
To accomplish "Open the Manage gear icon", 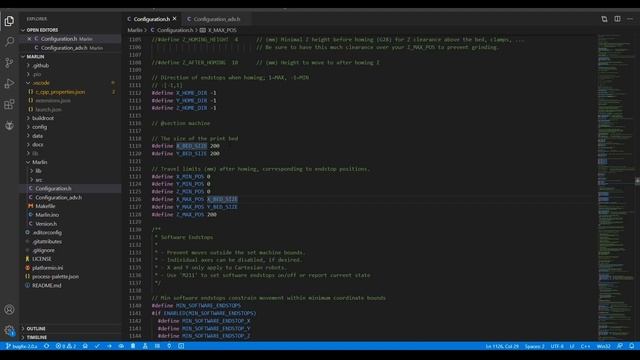I will pyautogui.click(x=9, y=330).
